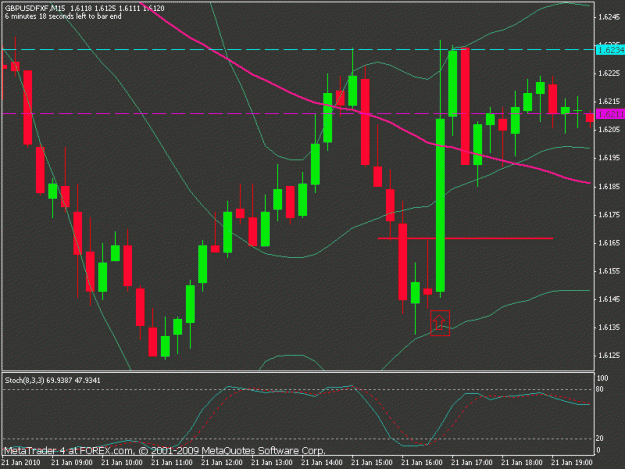The height and width of the screenshot is (469, 625).
Task: Select the cyan 1.6234 price tag
Action: 610,50
